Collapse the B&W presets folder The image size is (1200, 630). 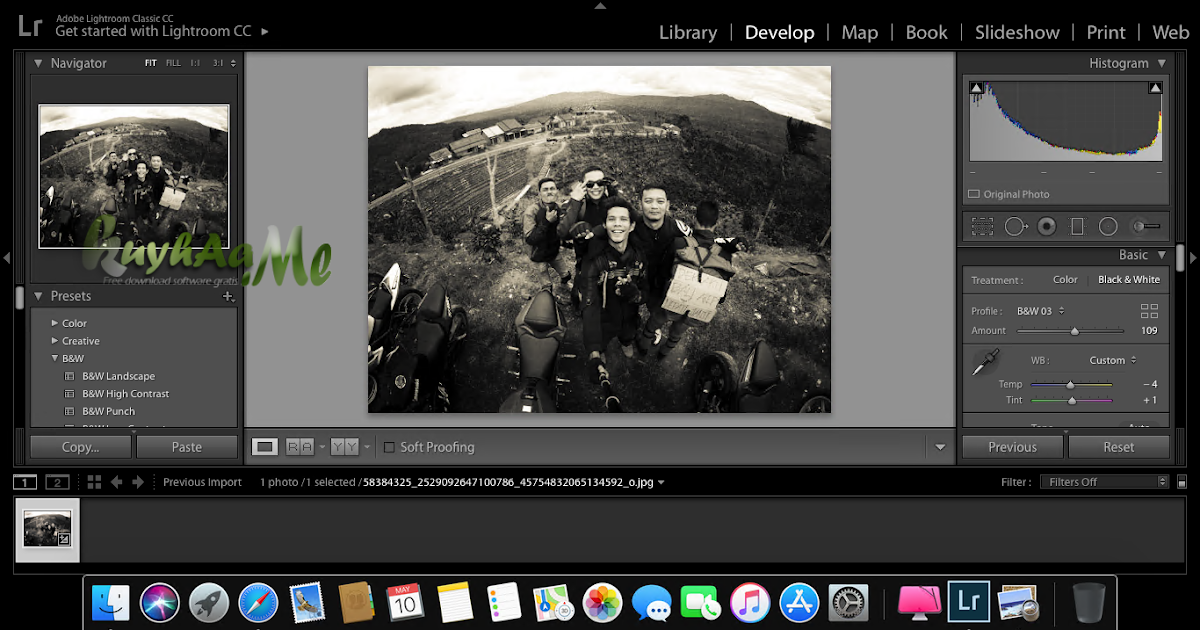point(55,358)
